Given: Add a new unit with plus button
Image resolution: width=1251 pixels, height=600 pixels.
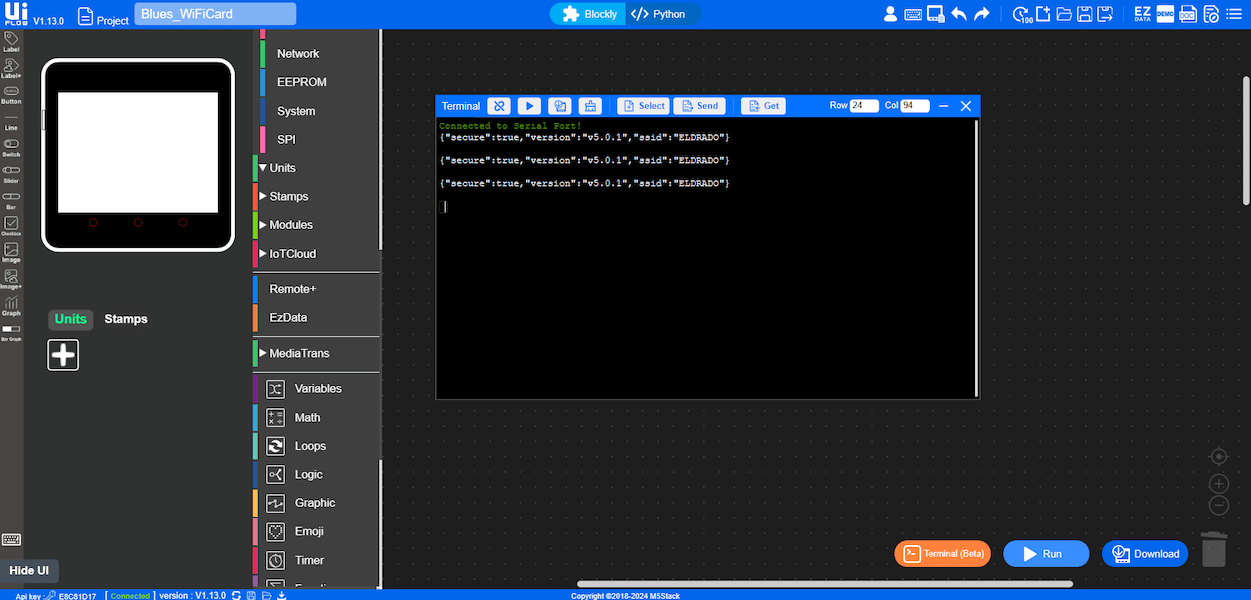Looking at the screenshot, I should point(63,355).
